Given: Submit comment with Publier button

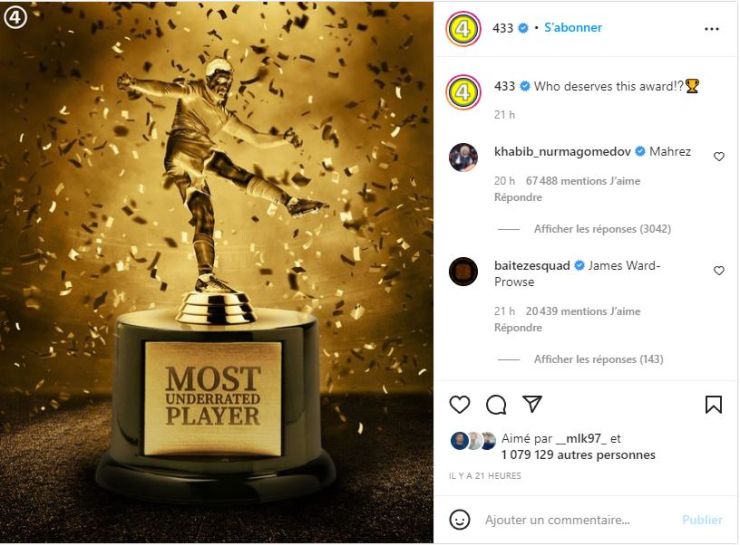Looking at the screenshot, I should [702, 520].
